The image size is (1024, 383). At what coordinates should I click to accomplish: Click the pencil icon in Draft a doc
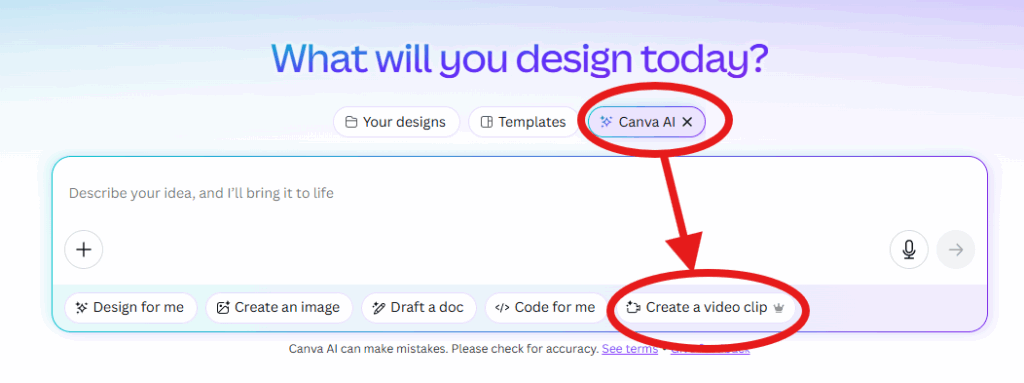pyautogui.click(x=378, y=308)
